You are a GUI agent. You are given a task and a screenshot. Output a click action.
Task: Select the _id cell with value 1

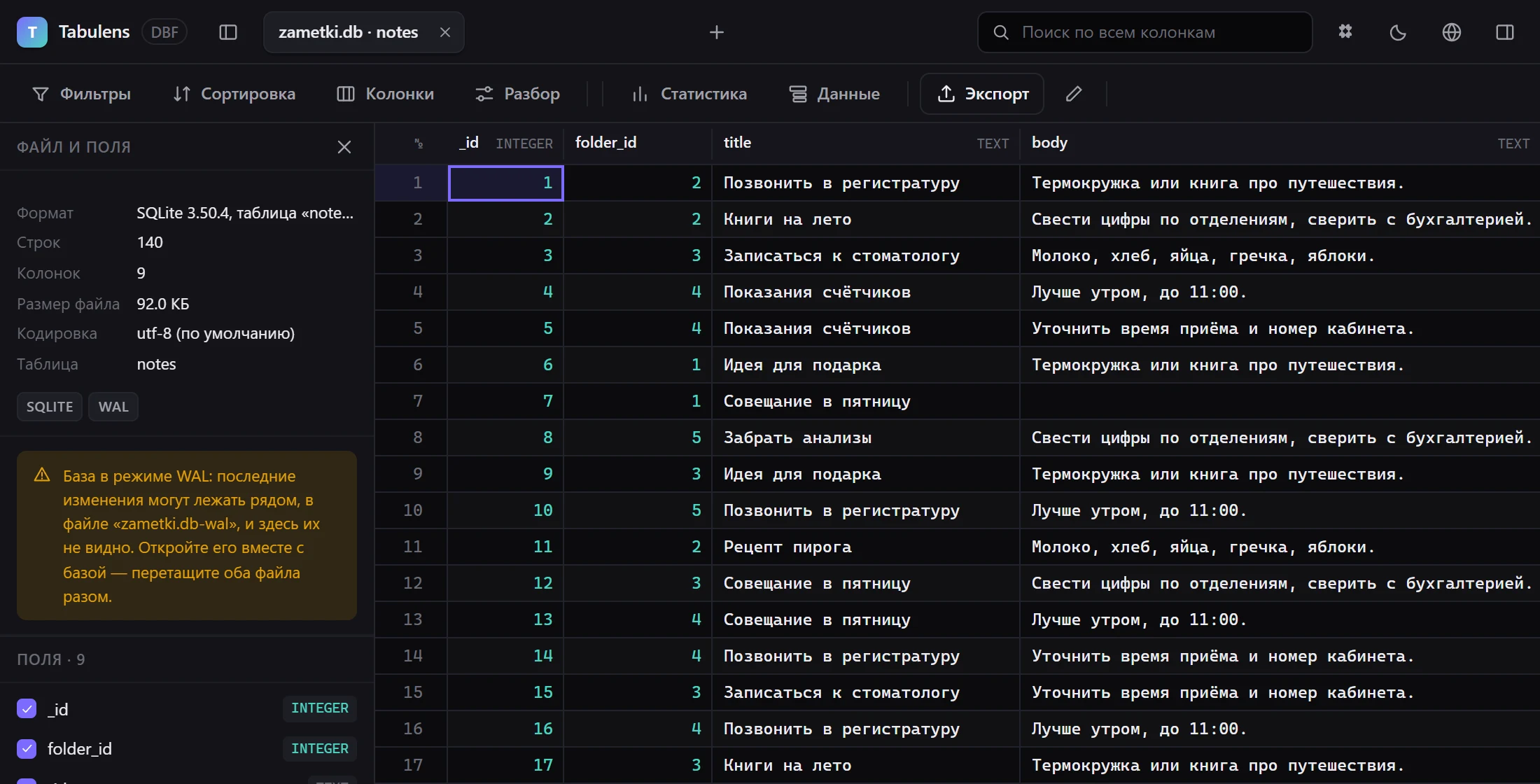click(x=506, y=183)
